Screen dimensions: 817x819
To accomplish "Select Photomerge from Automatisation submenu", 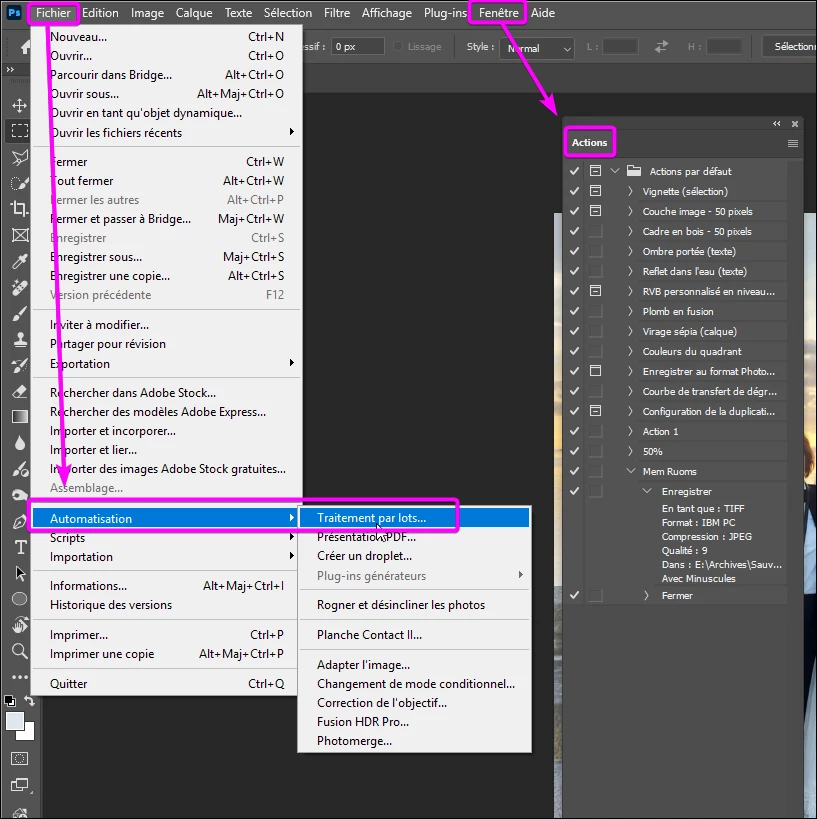I will click(414, 741).
